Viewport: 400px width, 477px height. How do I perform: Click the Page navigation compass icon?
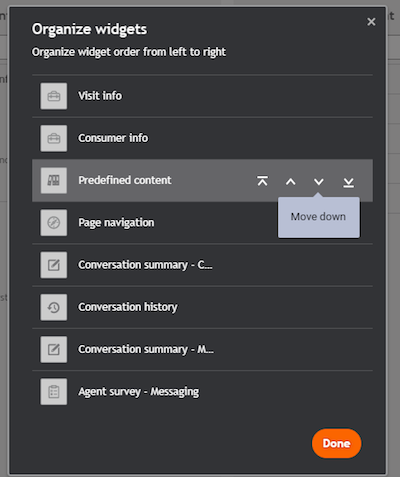pyautogui.click(x=54, y=223)
